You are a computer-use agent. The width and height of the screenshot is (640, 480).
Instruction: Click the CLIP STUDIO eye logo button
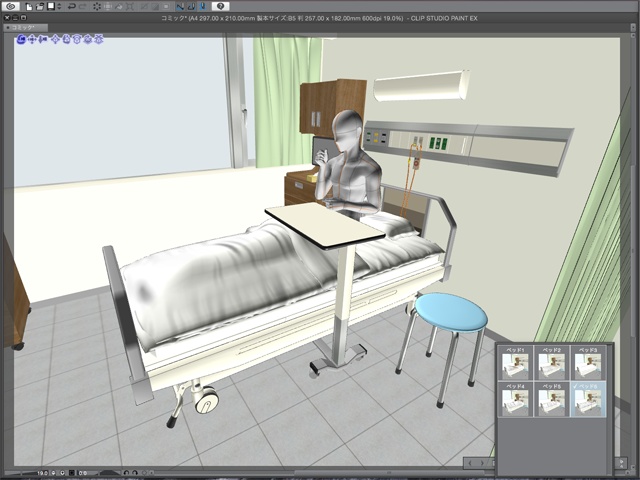[11, 7]
